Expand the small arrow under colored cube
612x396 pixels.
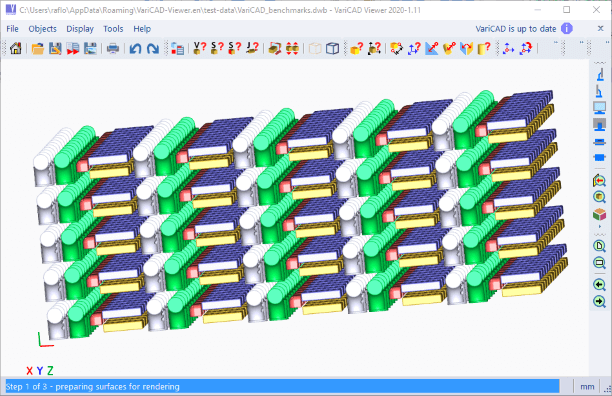click(x=600, y=226)
